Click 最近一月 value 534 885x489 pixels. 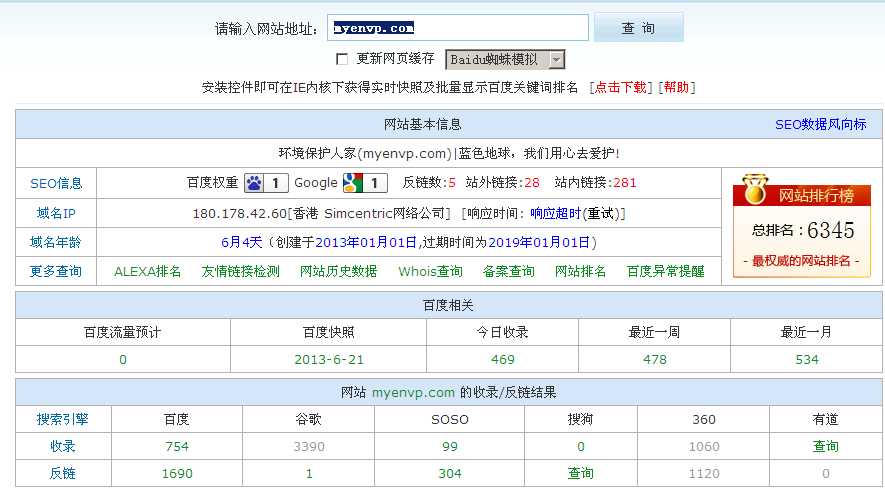pyautogui.click(x=807, y=360)
